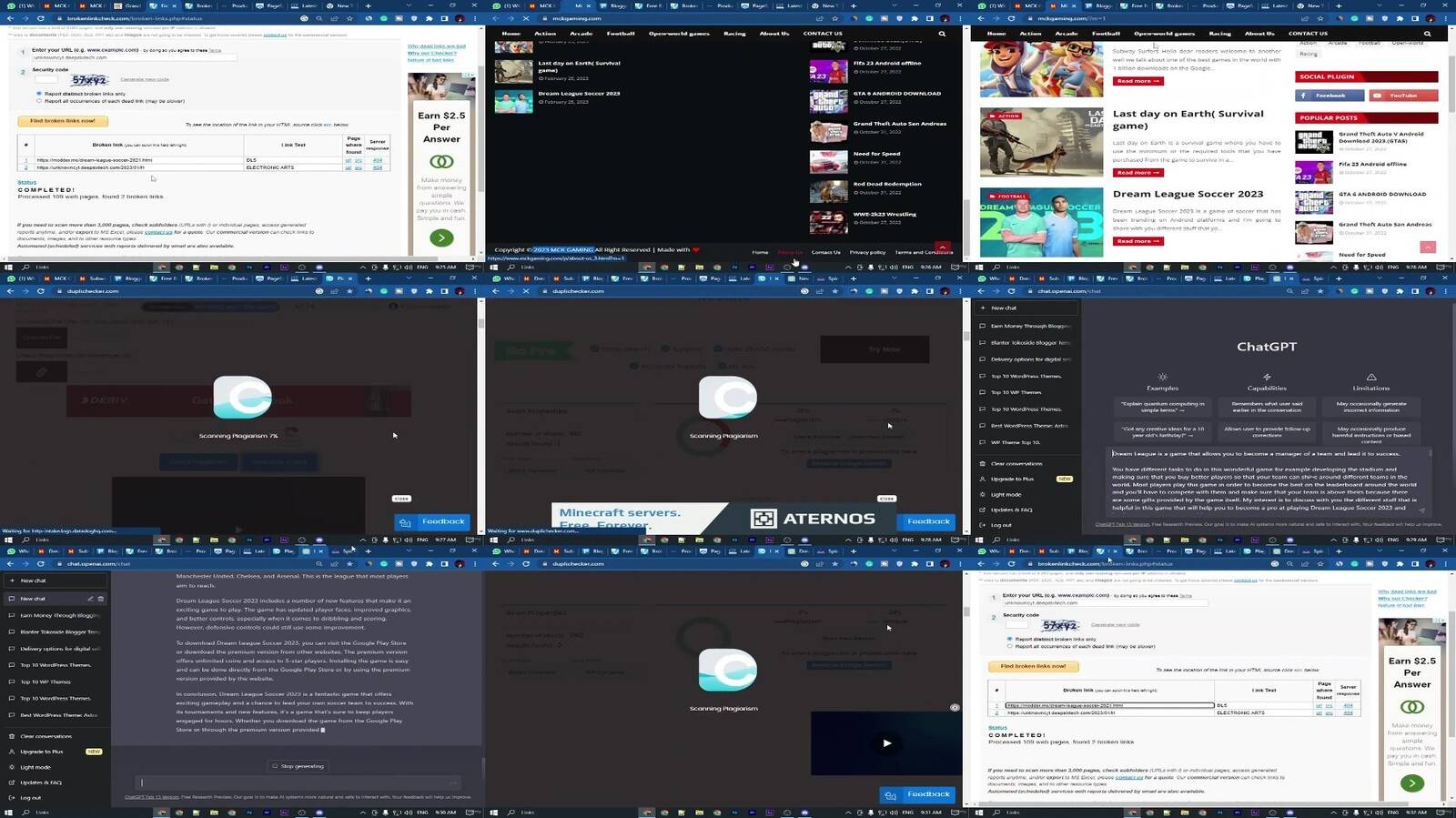Open new browser tab in video-ad Duplichecker window
The height and width of the screenshot is (818, 1456).
click(854, 550)
